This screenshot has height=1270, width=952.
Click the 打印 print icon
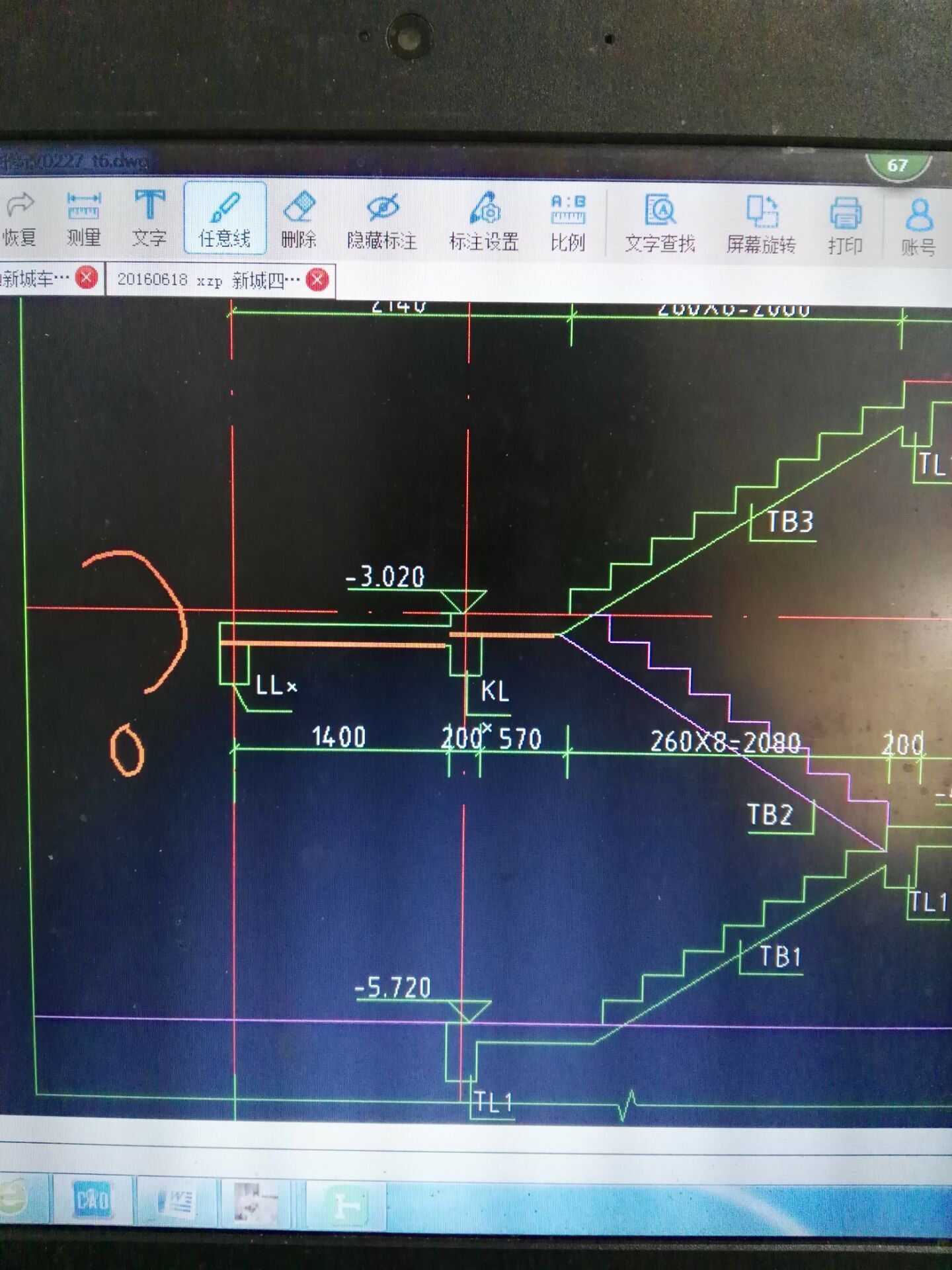click(846, 227)
